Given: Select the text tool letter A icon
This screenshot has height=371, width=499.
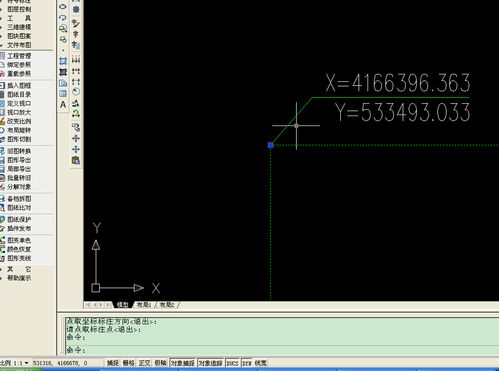Looking at the screenshot, I should [63, 105].
